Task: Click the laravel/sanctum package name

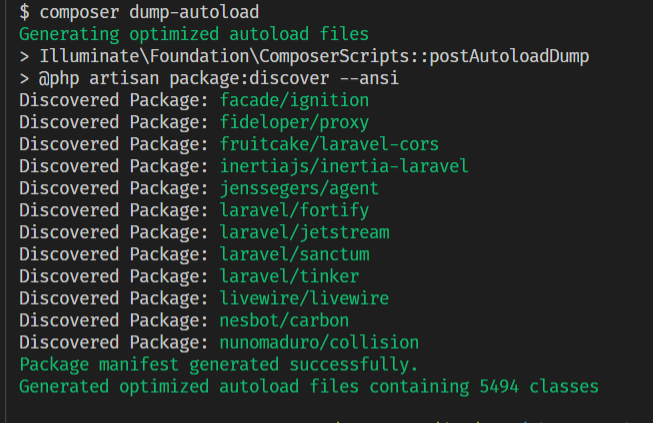Action: tap(294, 254)
